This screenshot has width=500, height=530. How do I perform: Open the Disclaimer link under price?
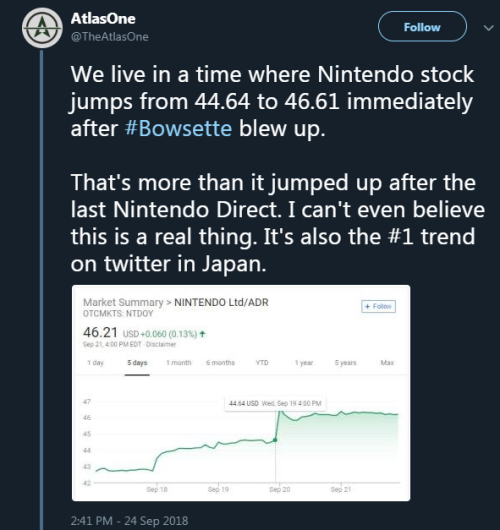(161, 344)
